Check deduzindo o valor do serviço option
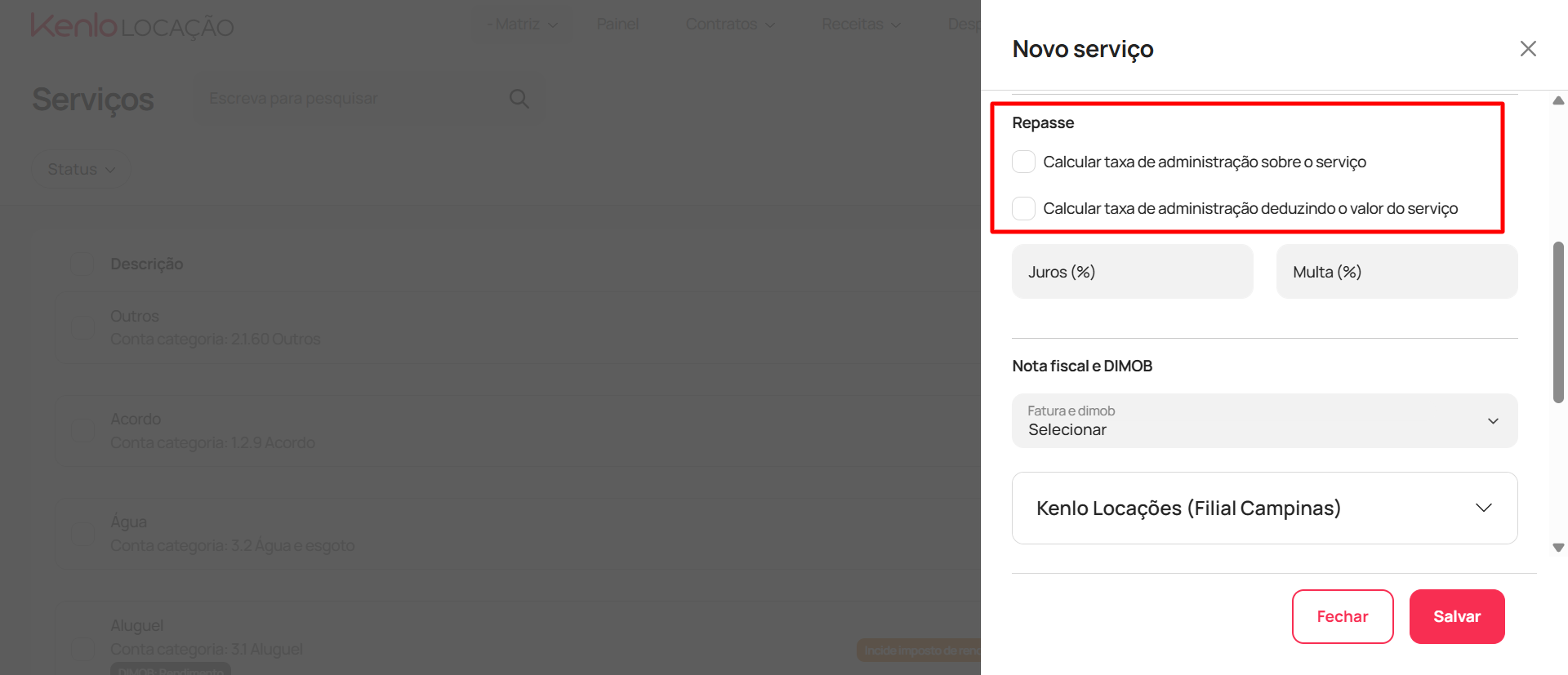 coord(1024,208)
